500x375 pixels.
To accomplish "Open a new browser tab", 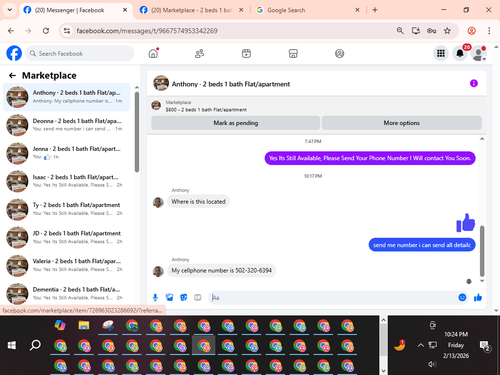I will point(375,10).
